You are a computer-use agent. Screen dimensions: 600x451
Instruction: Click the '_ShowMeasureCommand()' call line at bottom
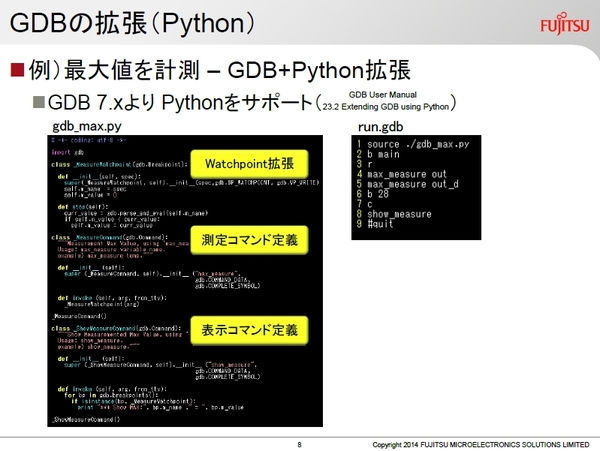tap(86, 419)
